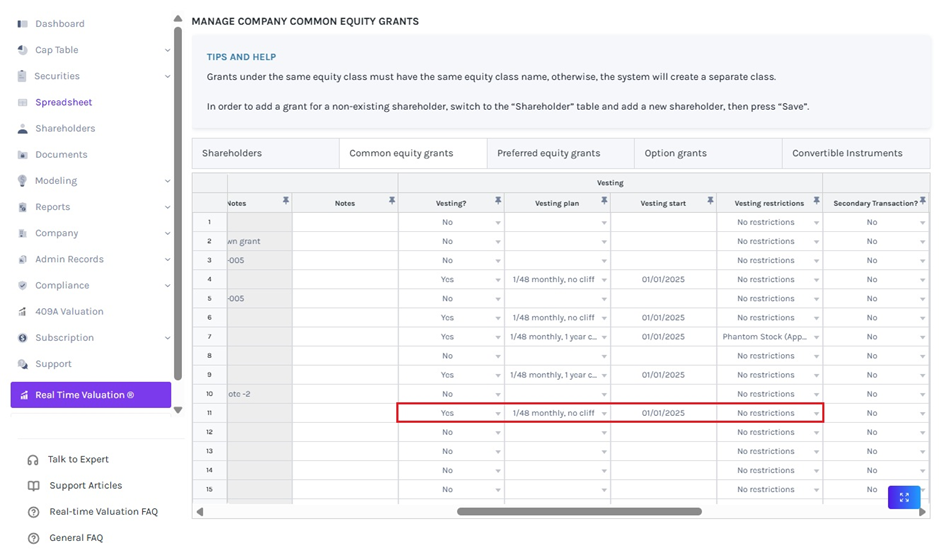Expand the Securities submenu chevron
Screen dimensions: 939x555
[167, 76]
